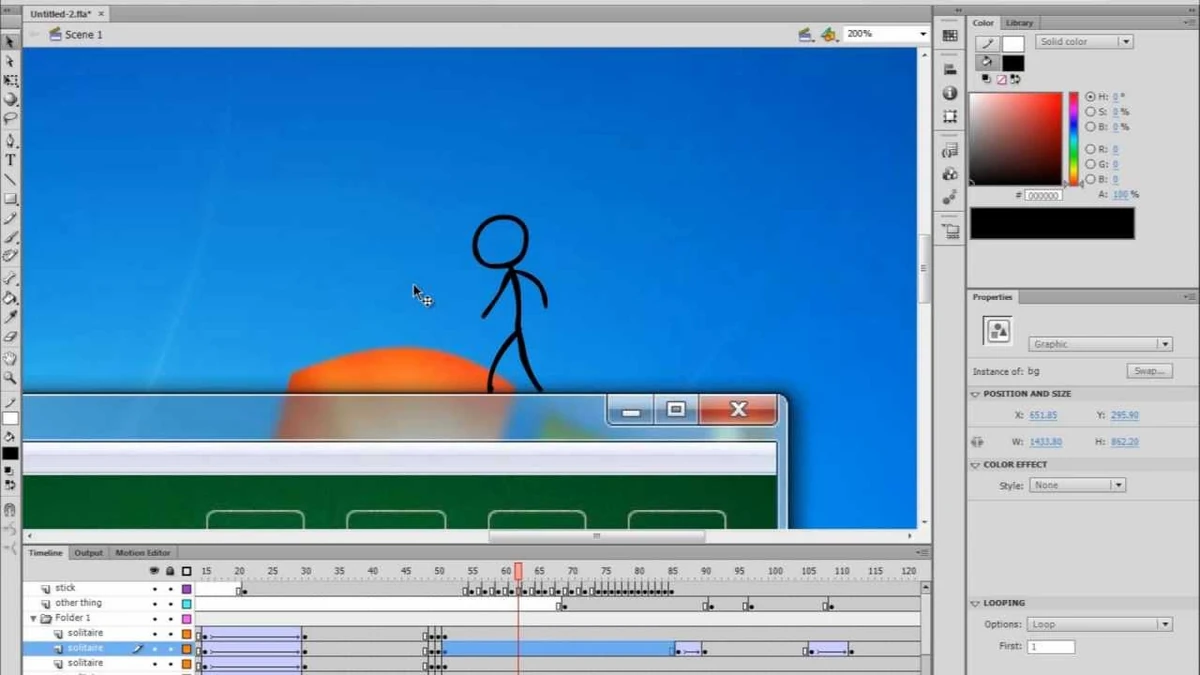This screenshot has height=675, width=1200.
Task: Collapse Folder 1 in the timeline
Action: 34,618
